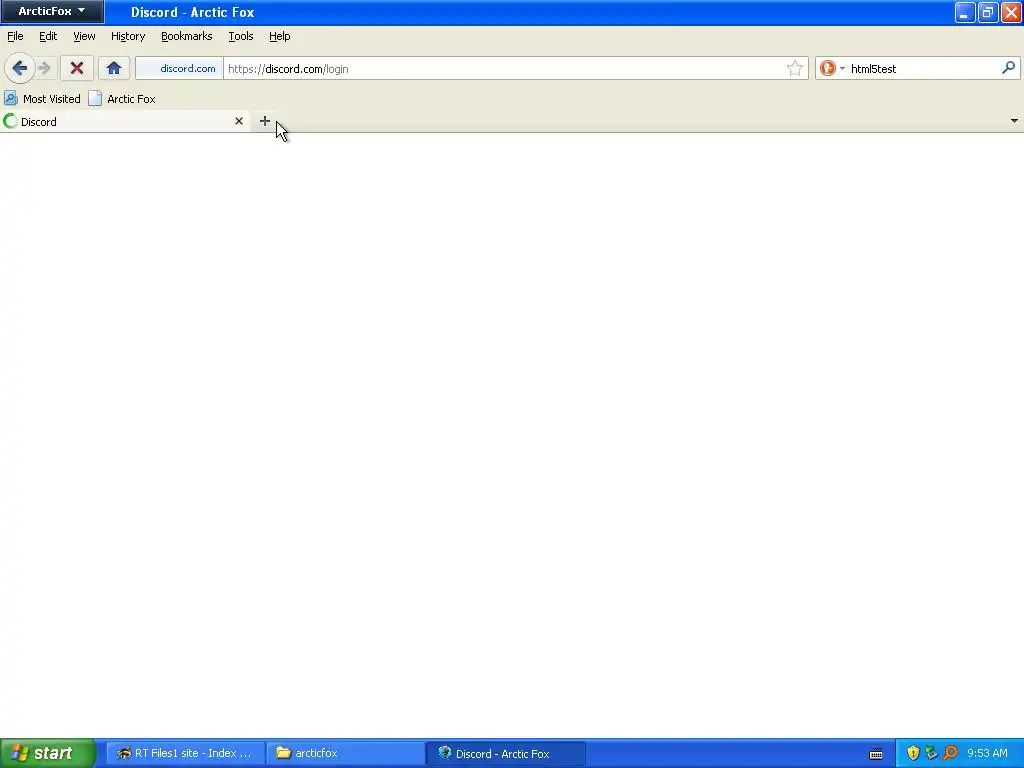Expand the search engine selector arrow

842,69
